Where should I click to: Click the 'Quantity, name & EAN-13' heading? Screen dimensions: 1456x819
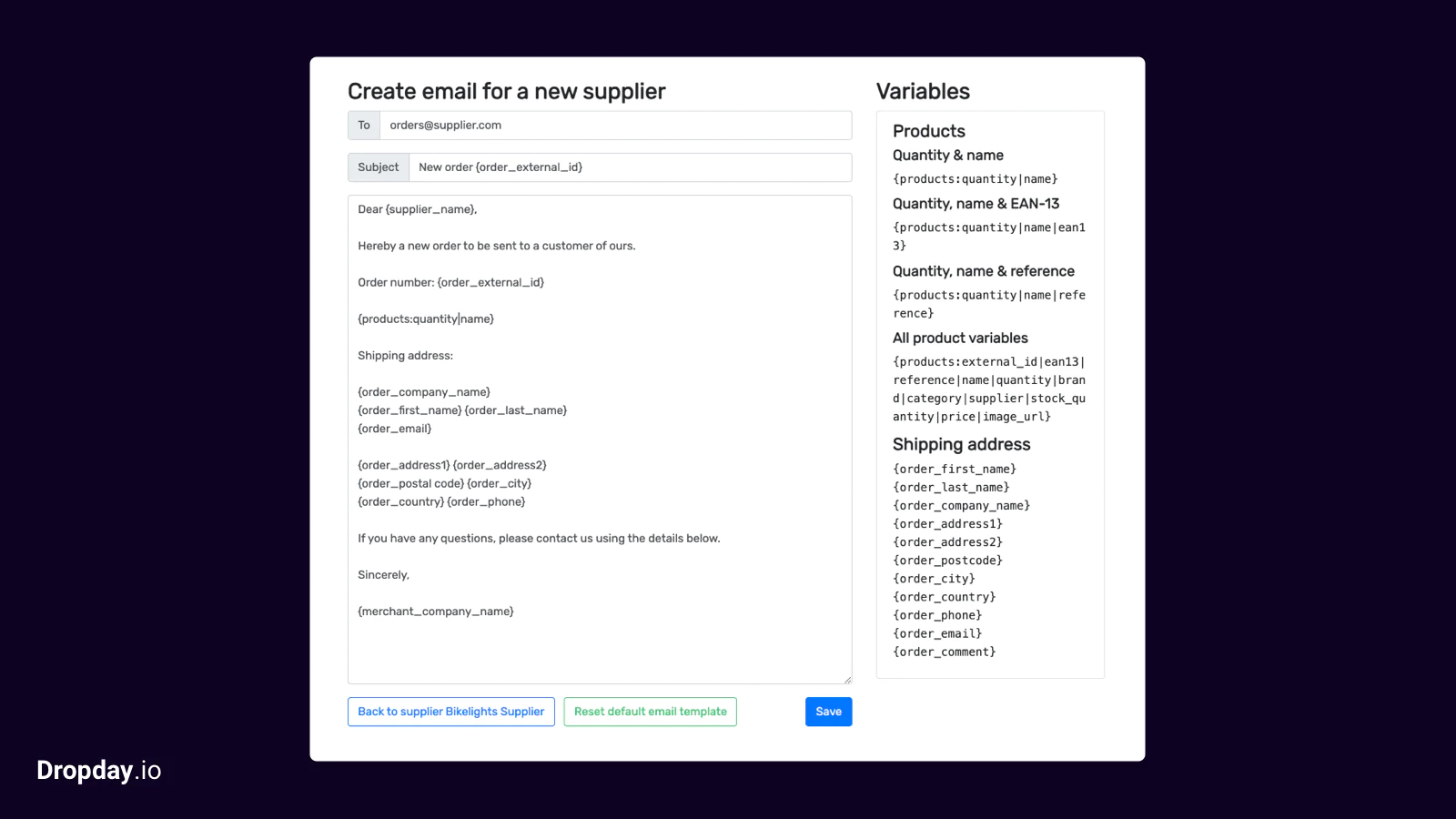tap(976, 204)
